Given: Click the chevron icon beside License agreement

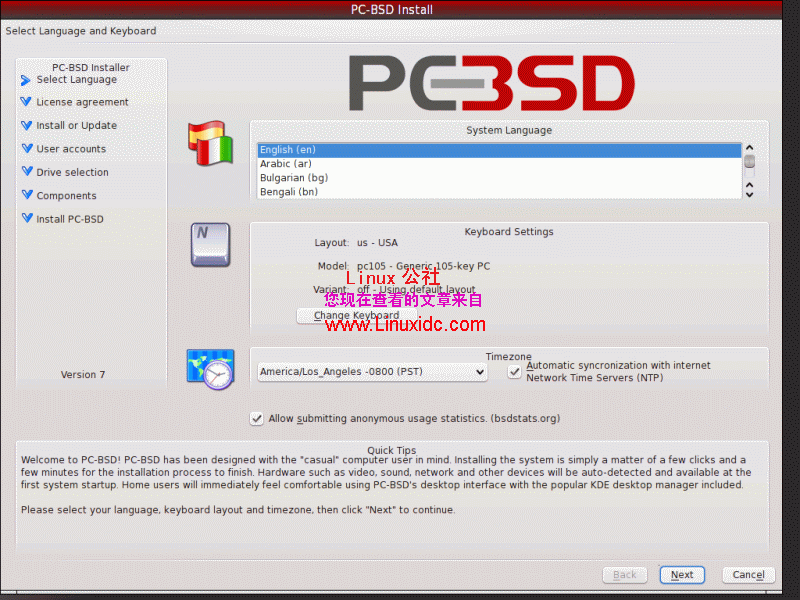Looking at the screenshot, I should pos(25,102).
